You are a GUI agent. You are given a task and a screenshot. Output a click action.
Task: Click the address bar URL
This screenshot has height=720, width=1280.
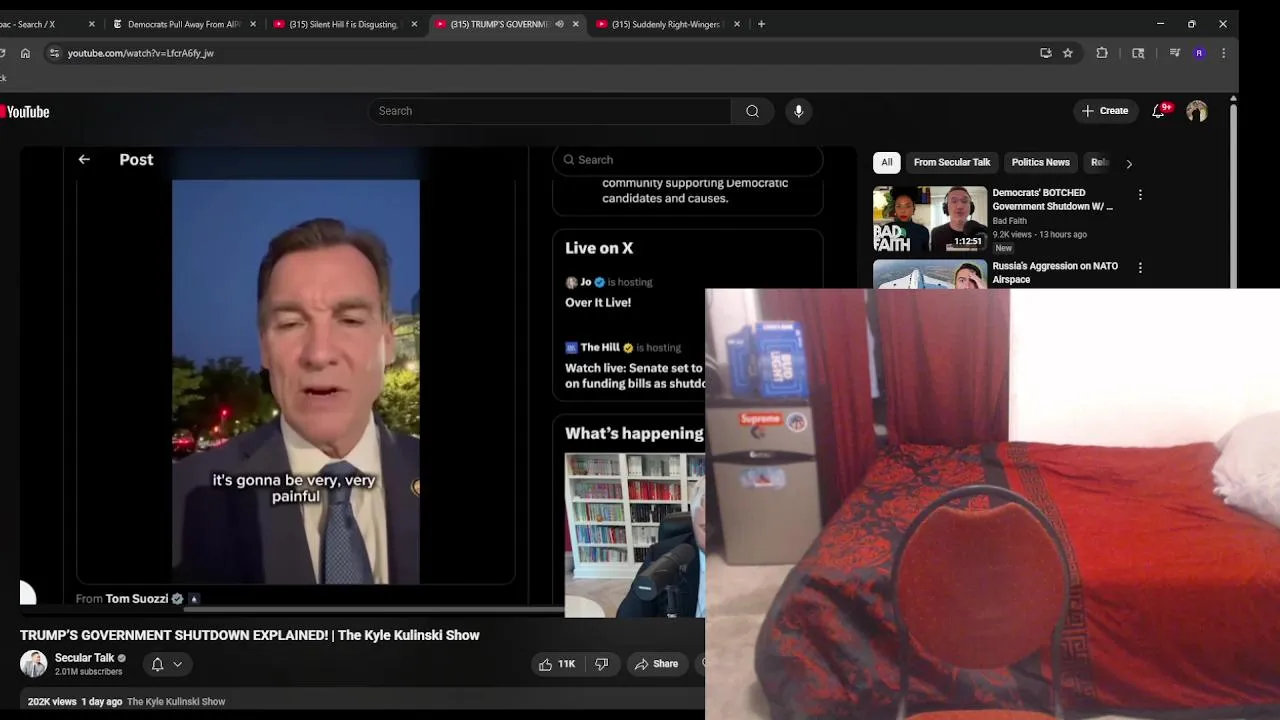coord(141,53)
